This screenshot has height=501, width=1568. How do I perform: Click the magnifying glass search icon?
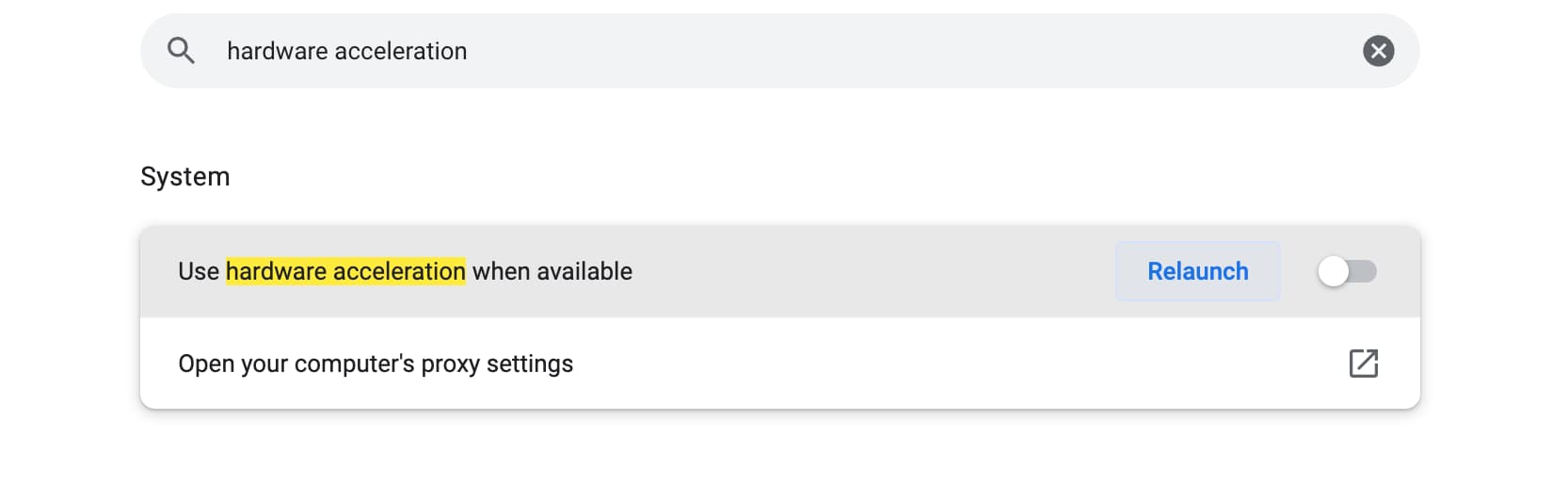tap(181, 51)
